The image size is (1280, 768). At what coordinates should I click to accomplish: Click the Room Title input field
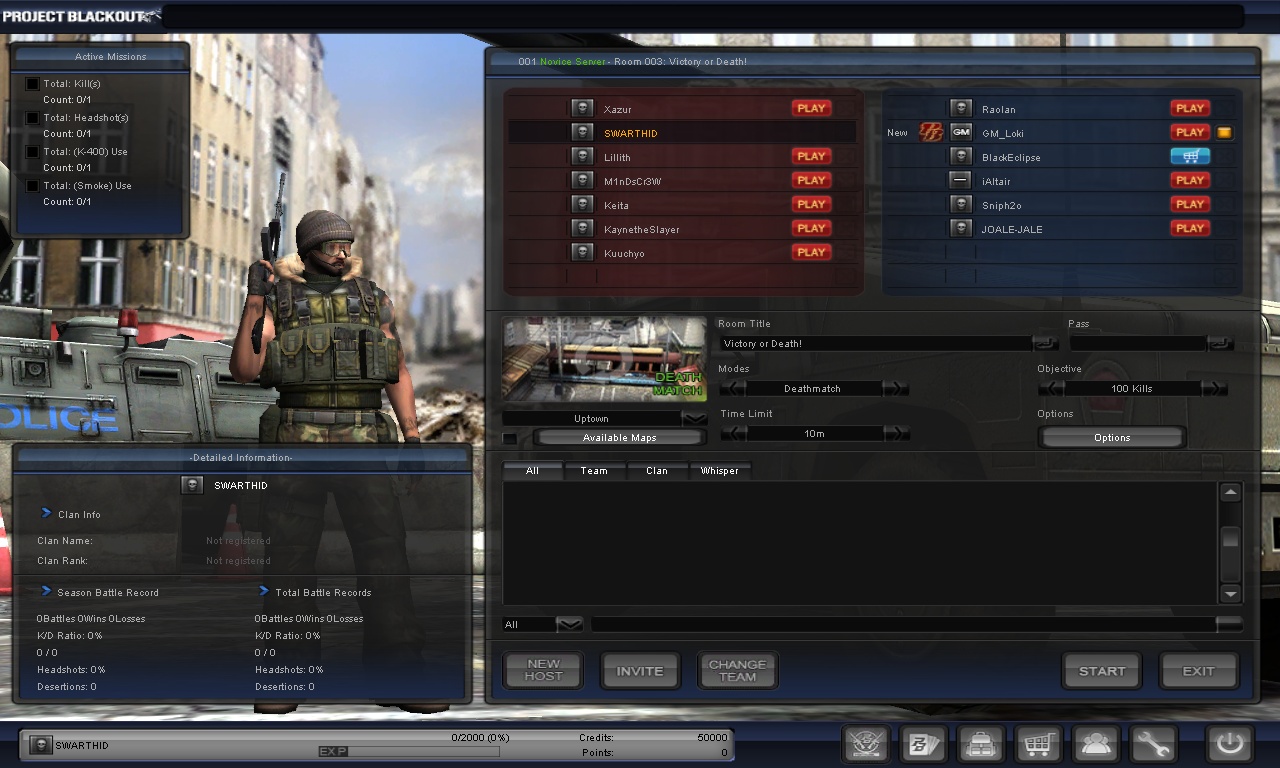click(876, 343)
